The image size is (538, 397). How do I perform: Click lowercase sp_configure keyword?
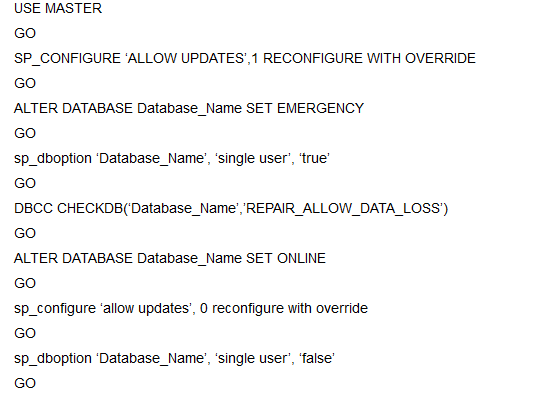55,309
